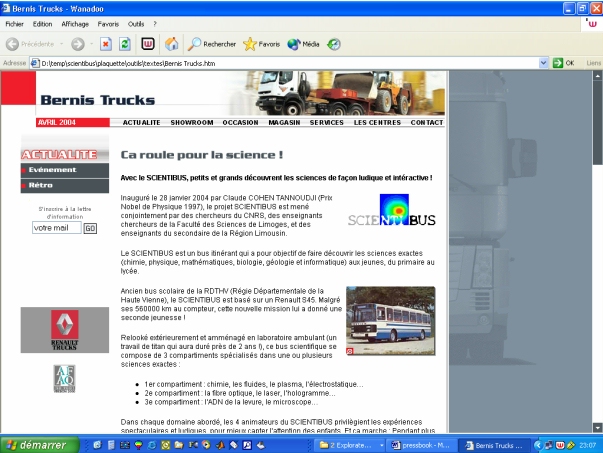Open the Affichage menu
The image size is (603, 453).
pos(76,23)
